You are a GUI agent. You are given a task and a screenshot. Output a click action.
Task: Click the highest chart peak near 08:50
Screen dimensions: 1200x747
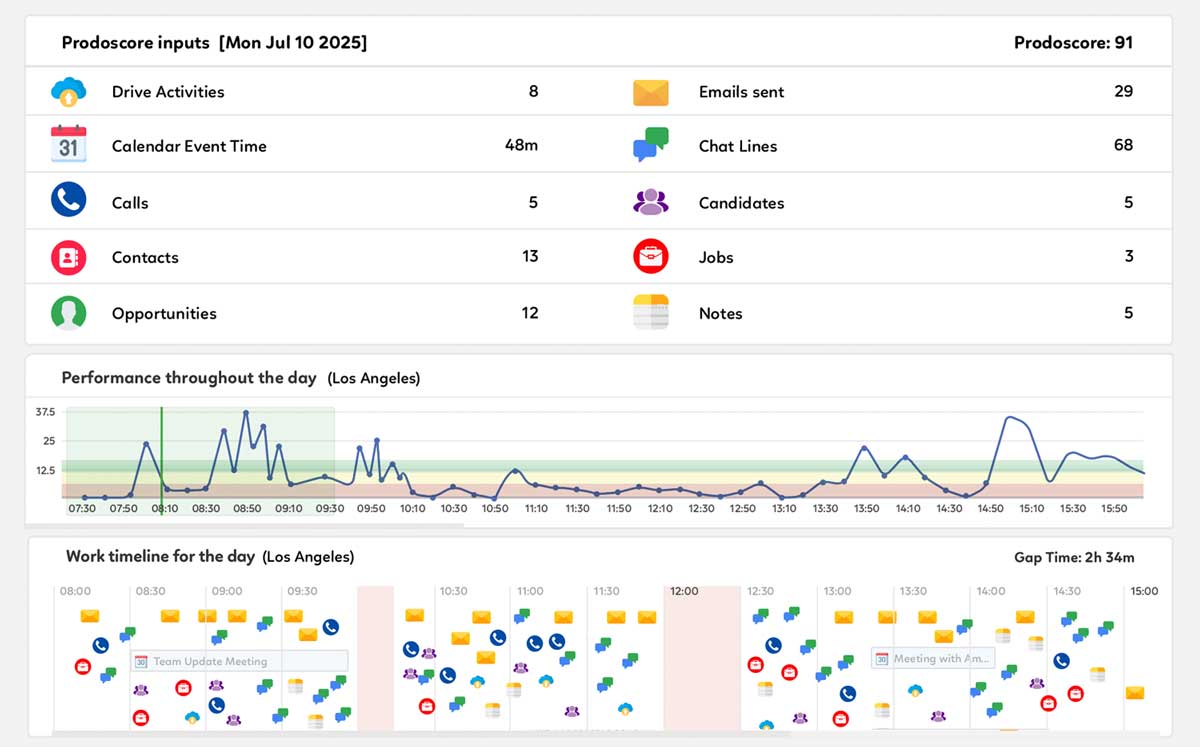tap(247, 410)
